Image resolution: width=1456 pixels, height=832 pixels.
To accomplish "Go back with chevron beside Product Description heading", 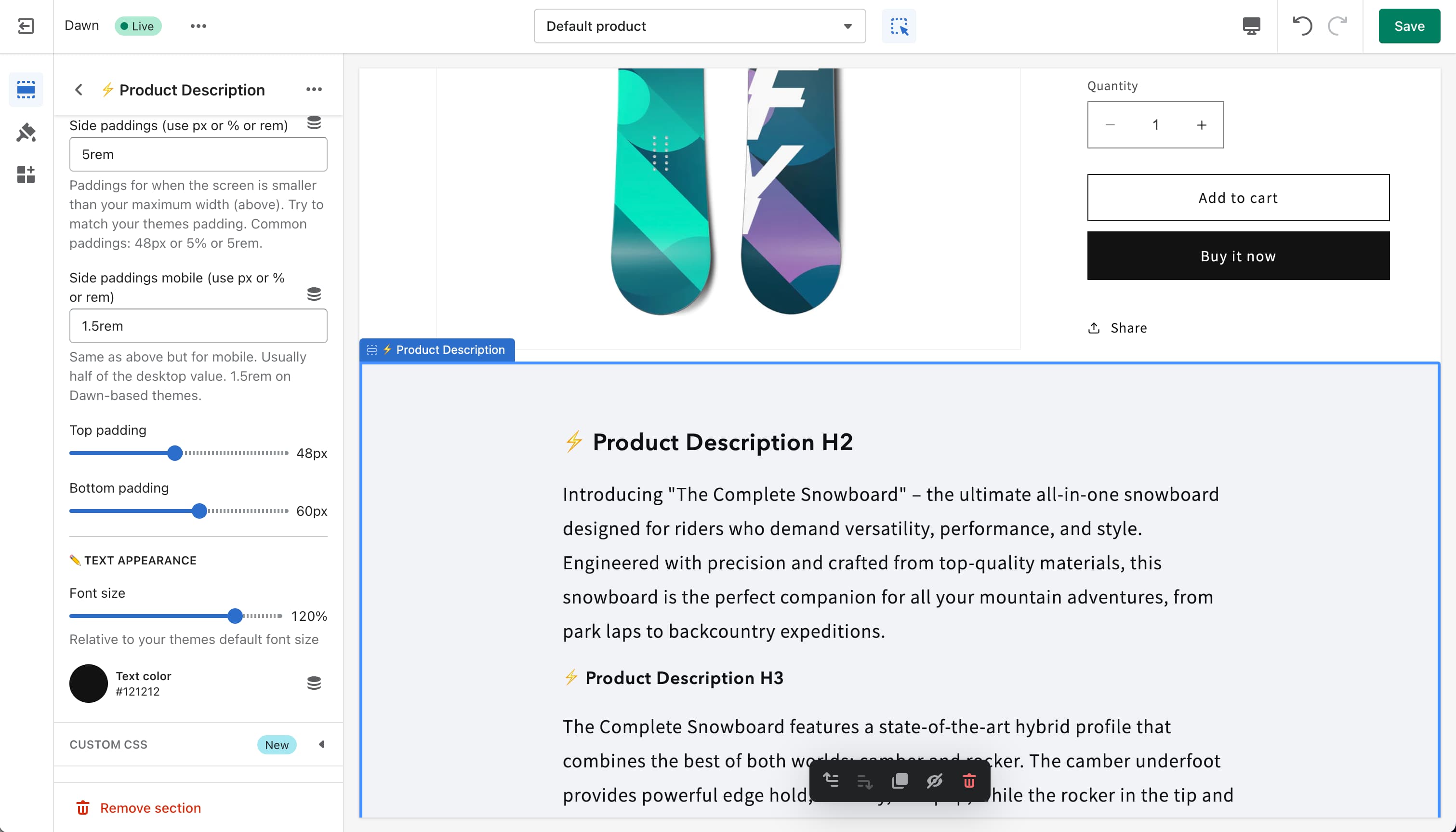I will 79,89.
